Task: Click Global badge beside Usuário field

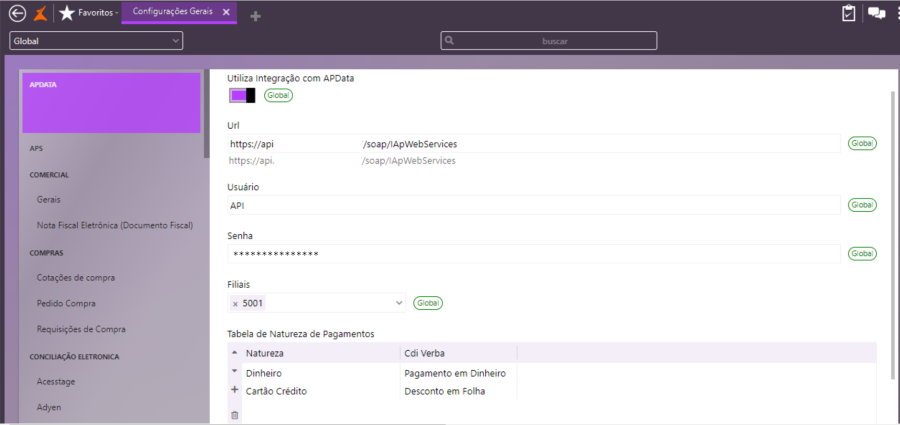Action: click(862, 205)
